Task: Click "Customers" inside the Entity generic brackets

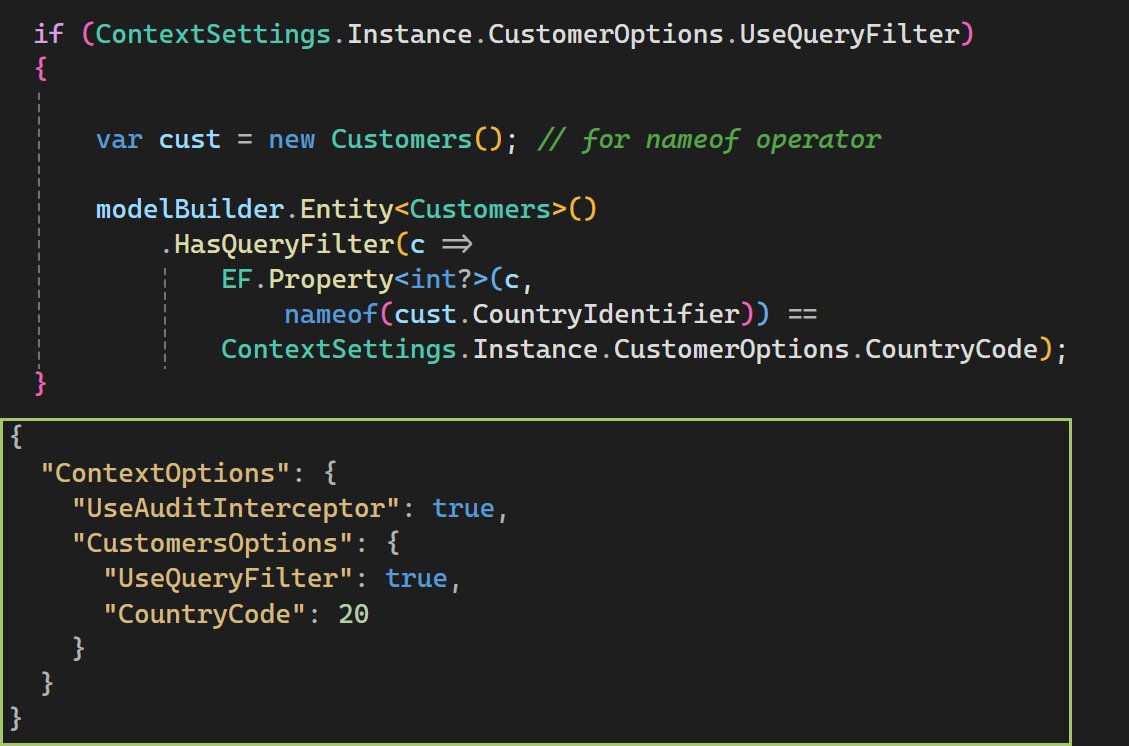Action: 480,209
